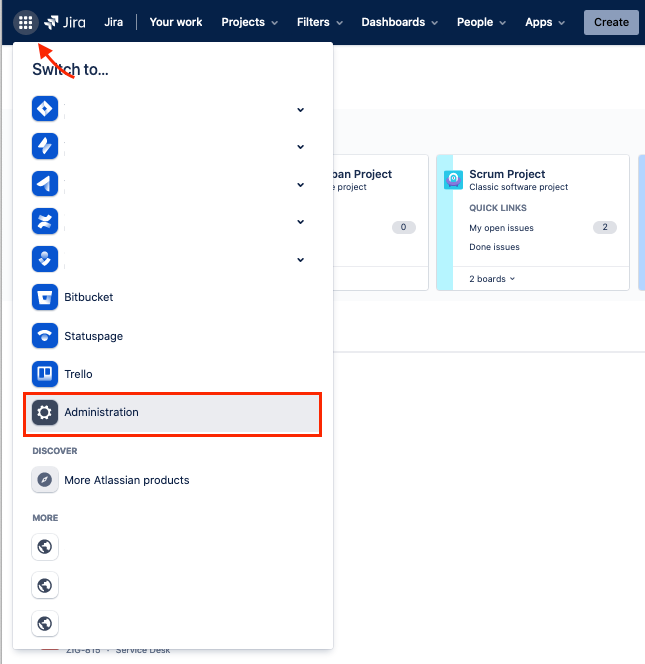Click the Classic software project subtitle
The height and width of the screenshot is (664, 645).
518,187
